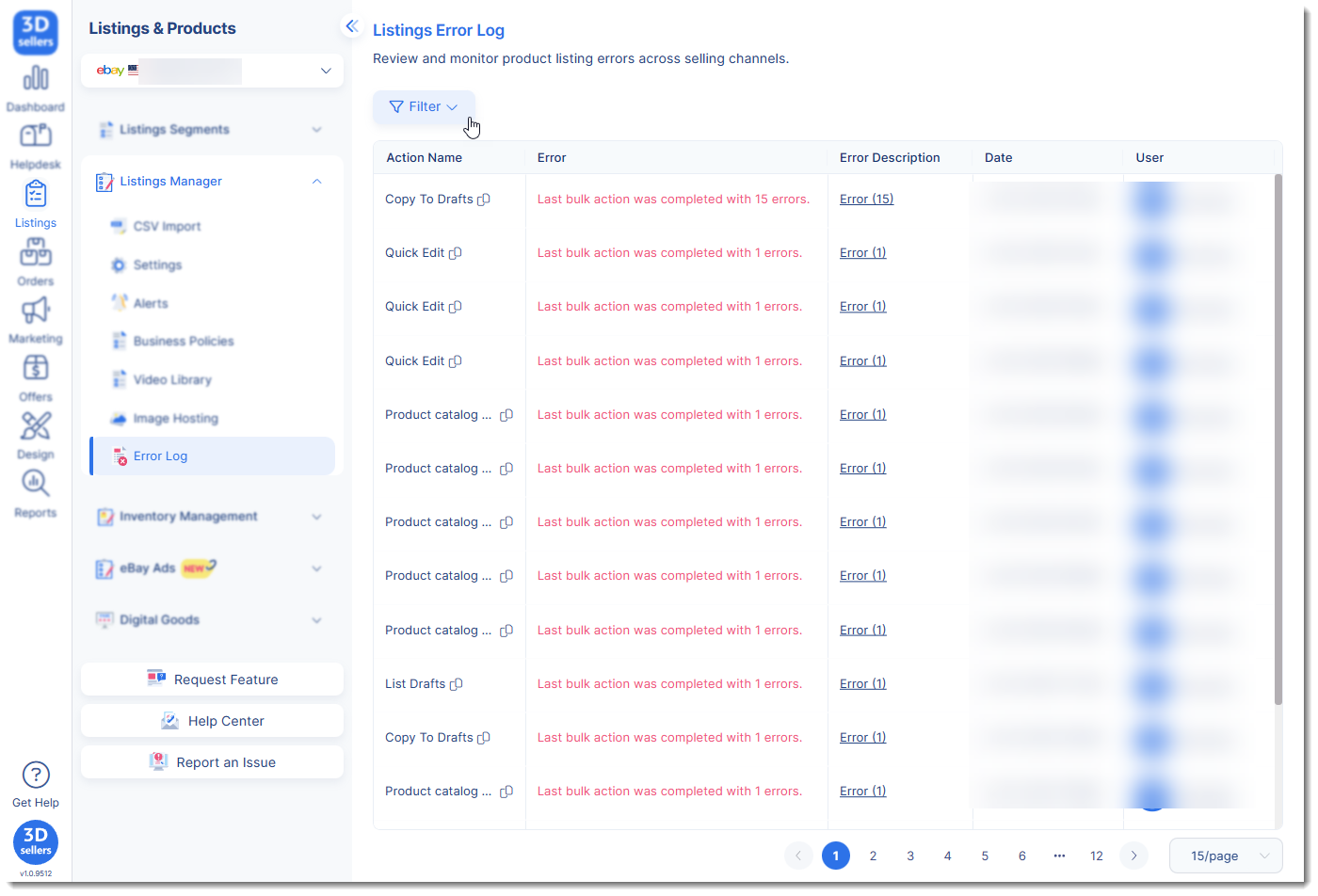Go to page 3 of the error log
This screenshot has width=1318, height=896.
[910, 856]
